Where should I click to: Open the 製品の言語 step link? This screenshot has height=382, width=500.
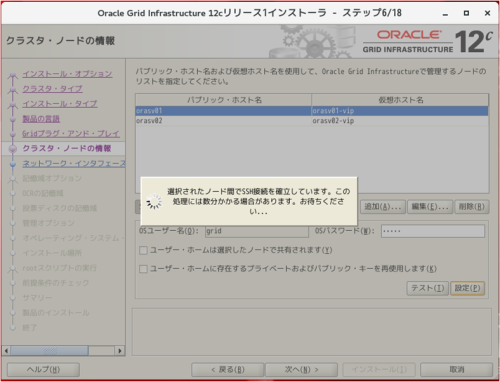click(41, 119)
